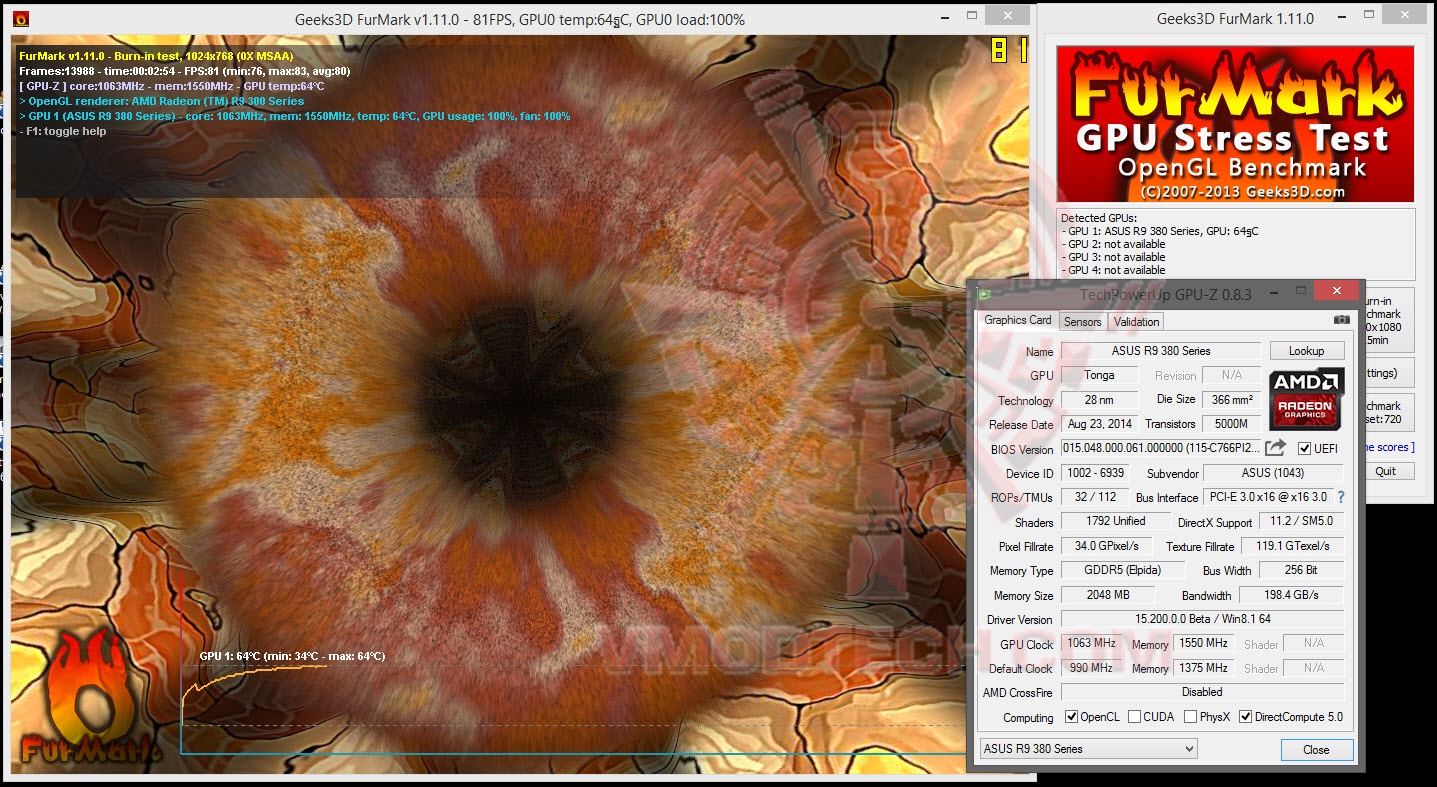
Task: Click 'GPU 1: ASUS R9 380 Series' detected entry
Action: pos(1159,231)
